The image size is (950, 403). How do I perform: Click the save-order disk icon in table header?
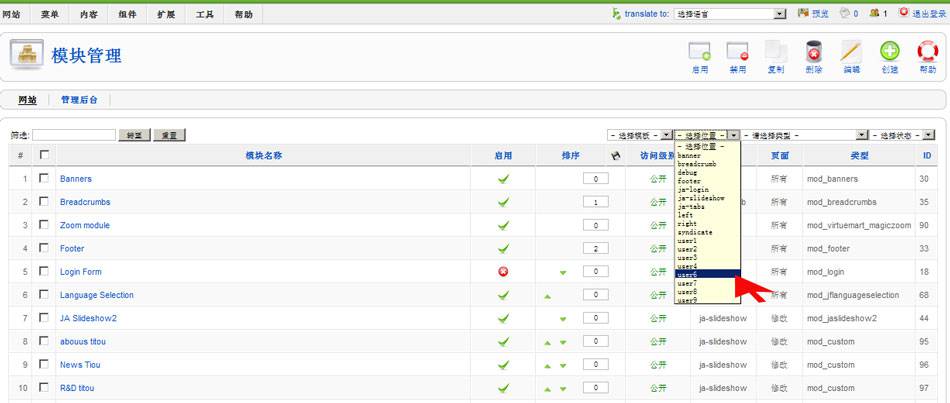click(x=616, y=156)
